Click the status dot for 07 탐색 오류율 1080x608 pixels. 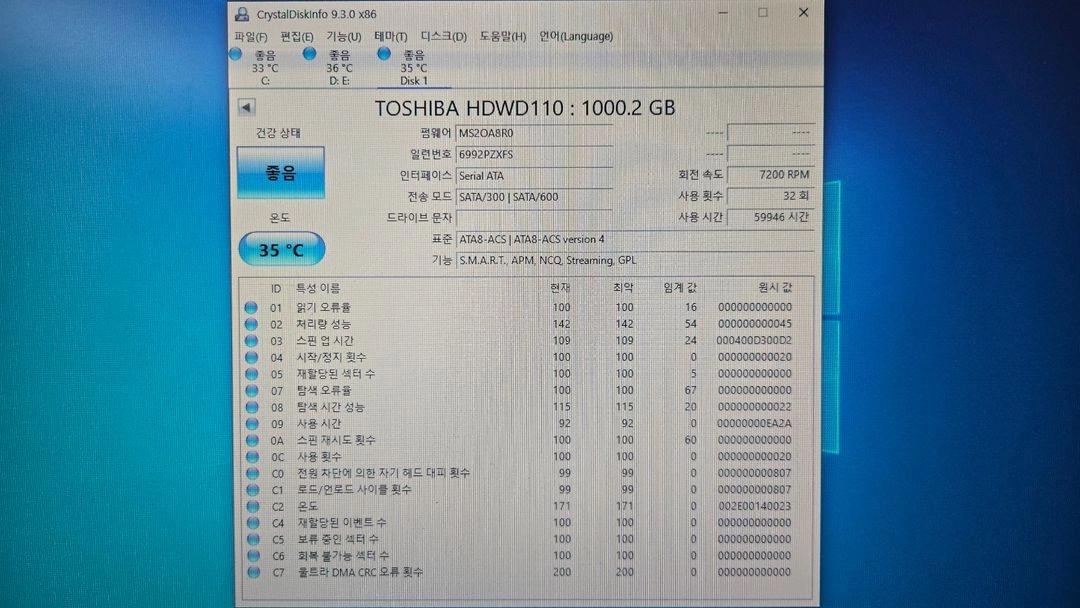[251, 390]
